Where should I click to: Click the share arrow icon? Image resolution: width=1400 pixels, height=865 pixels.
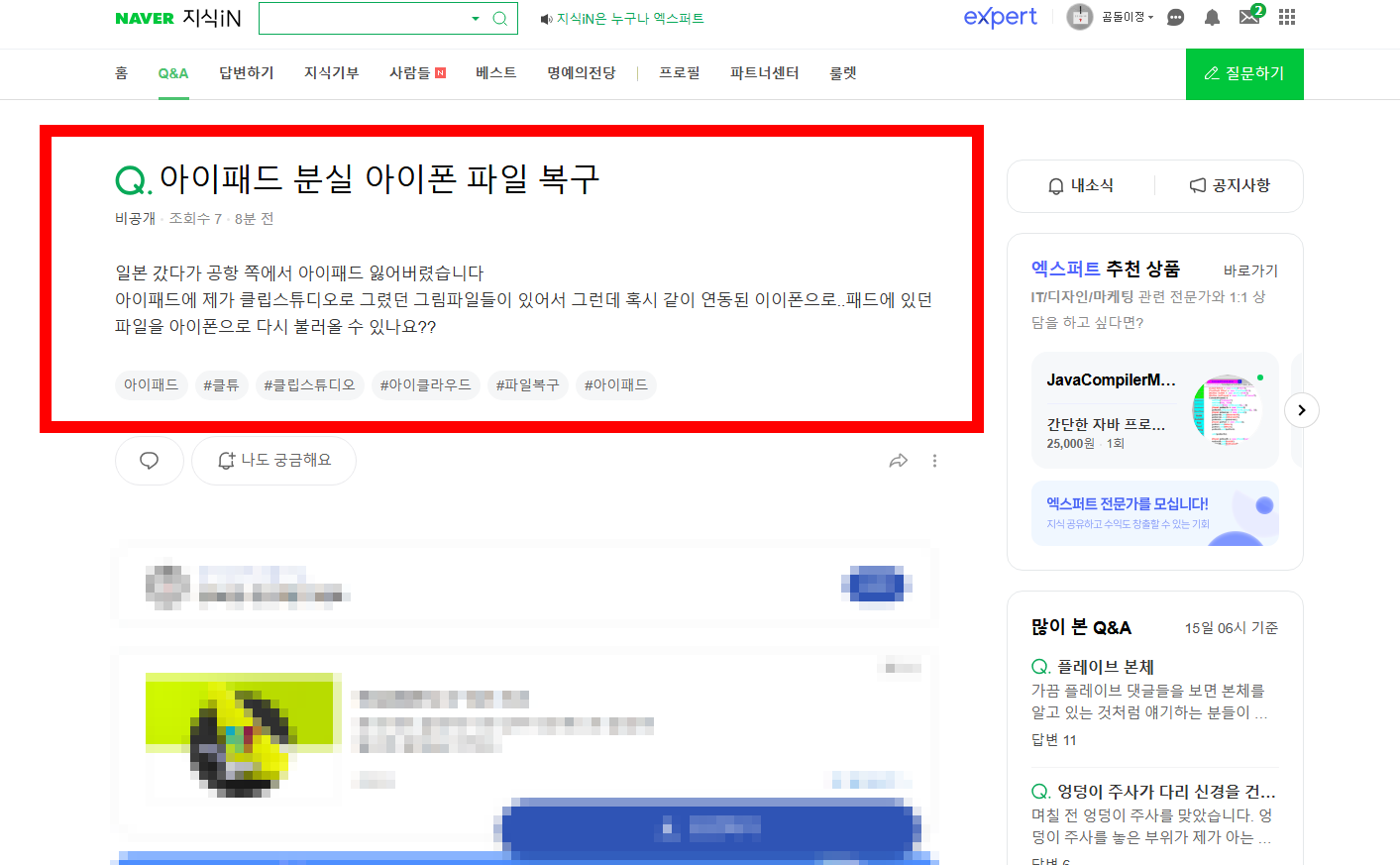click(899, 461)
